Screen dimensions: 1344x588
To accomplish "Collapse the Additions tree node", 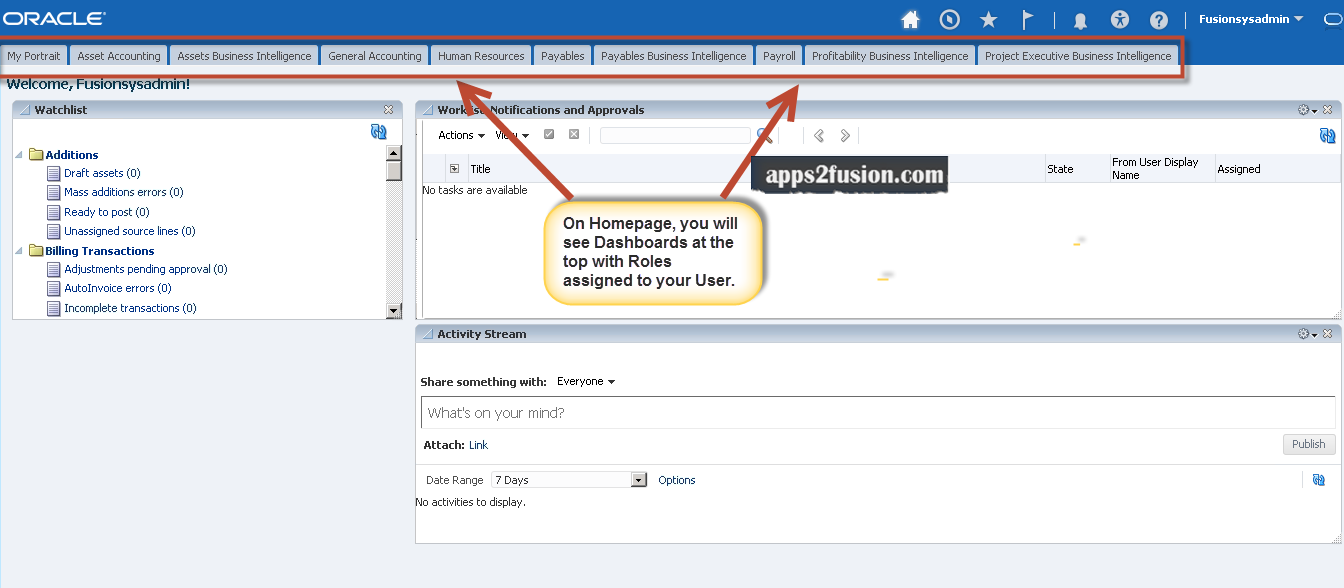I will pyautogui.click(x=20, y=155).
